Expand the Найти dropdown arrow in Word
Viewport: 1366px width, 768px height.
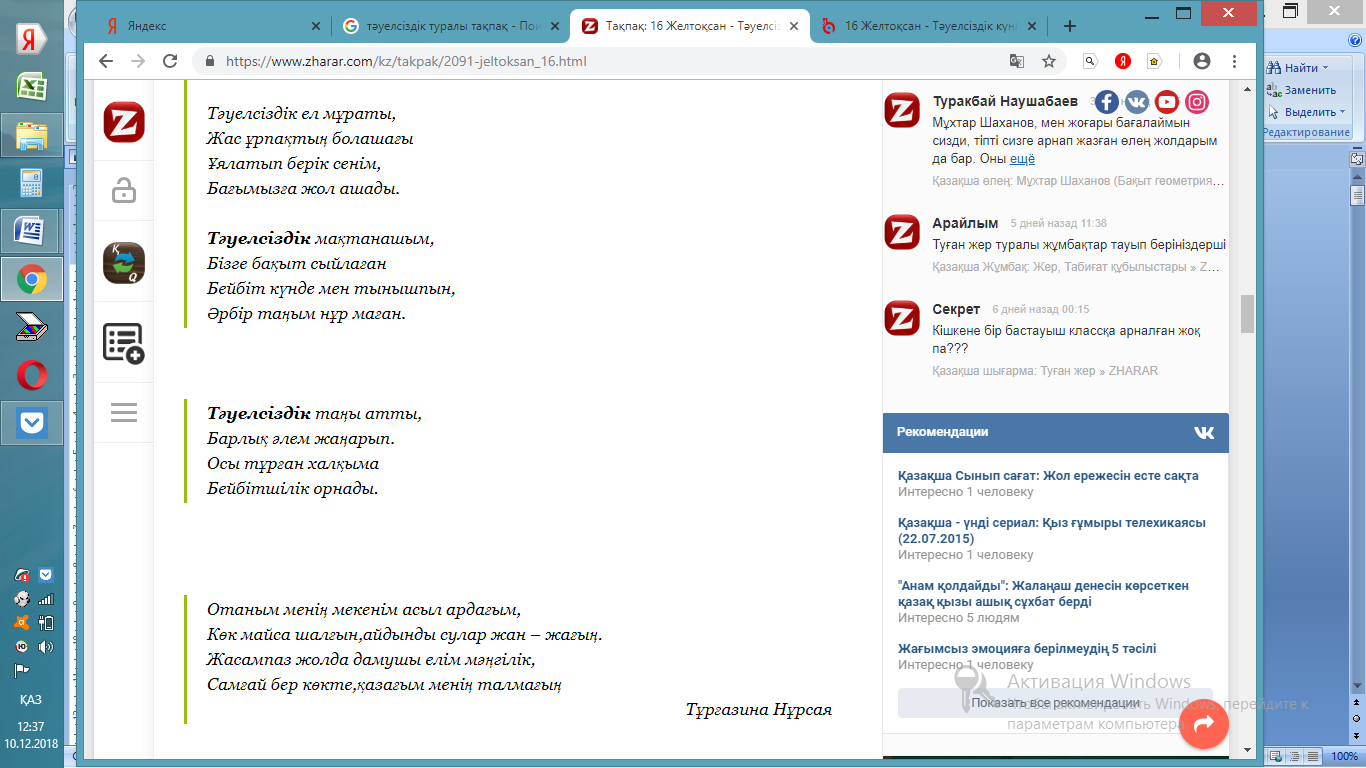[1326, 68]
